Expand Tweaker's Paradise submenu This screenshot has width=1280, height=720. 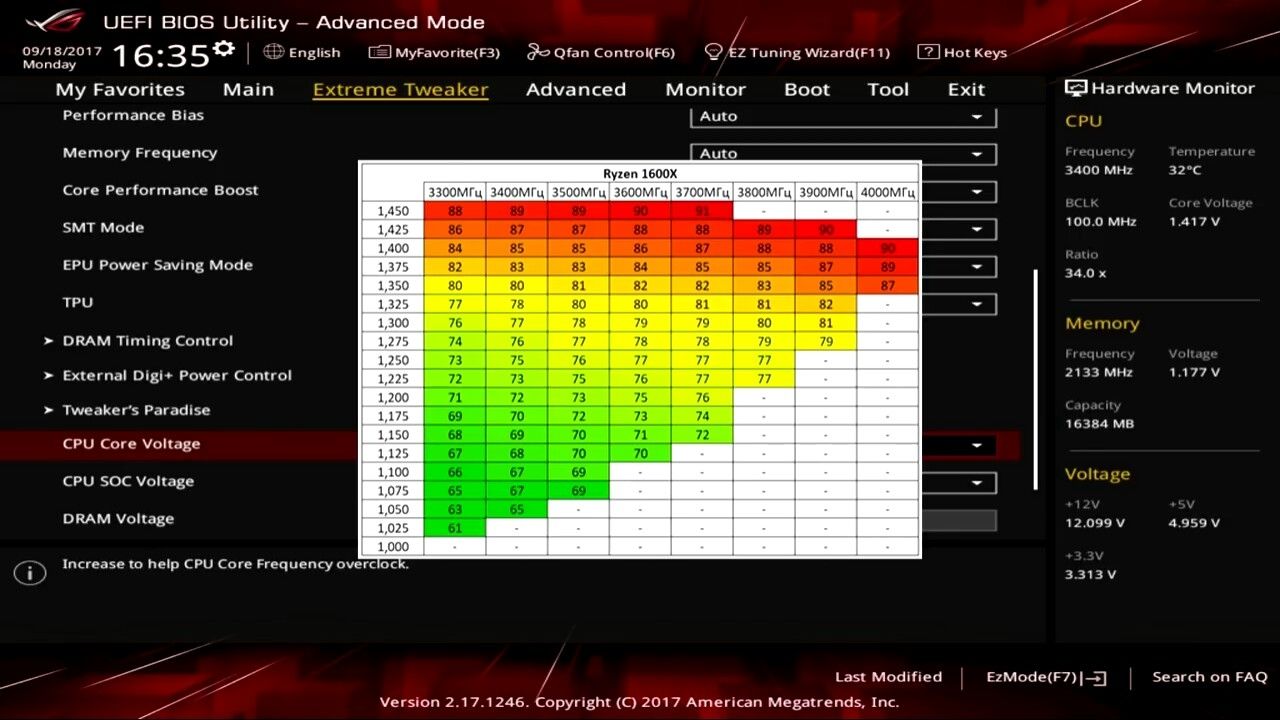tap(127, 409)
